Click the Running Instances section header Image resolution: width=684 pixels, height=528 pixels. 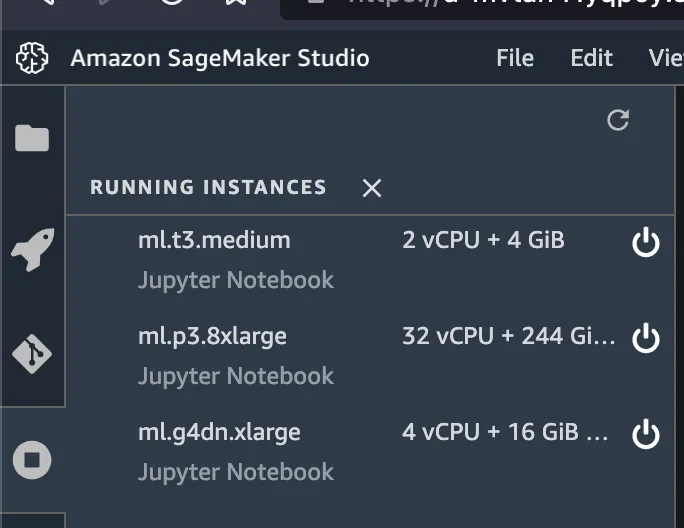point(208,188)
